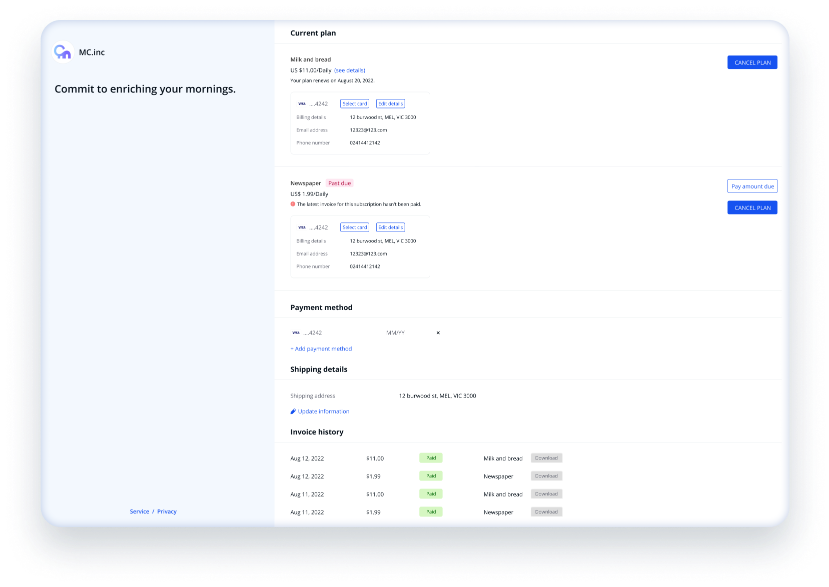The width and height of the screenshot is (829, 587).
Task: Remove the Visa card with X icon
Action: pyautogui.click(x=438, y=332)
